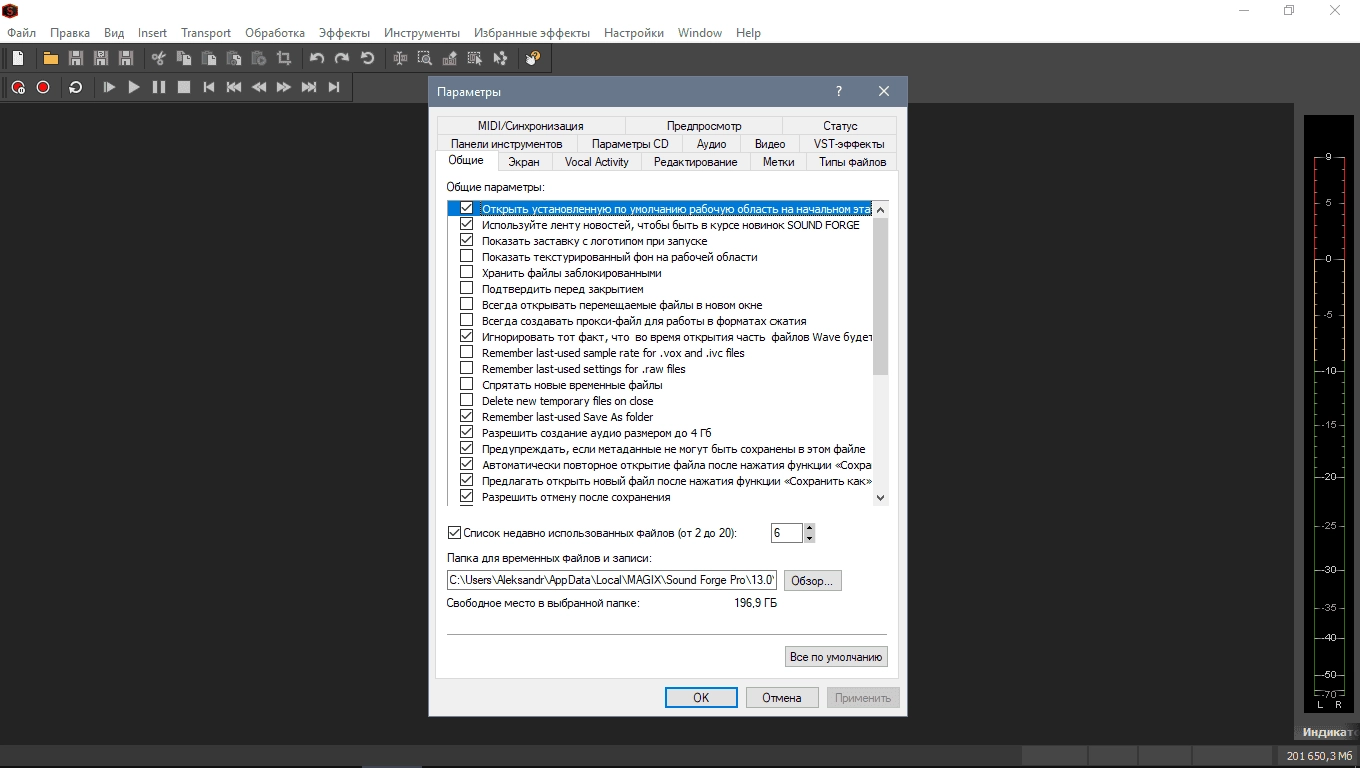
Task: Click the recent files number field
Action: coord(786,533)
